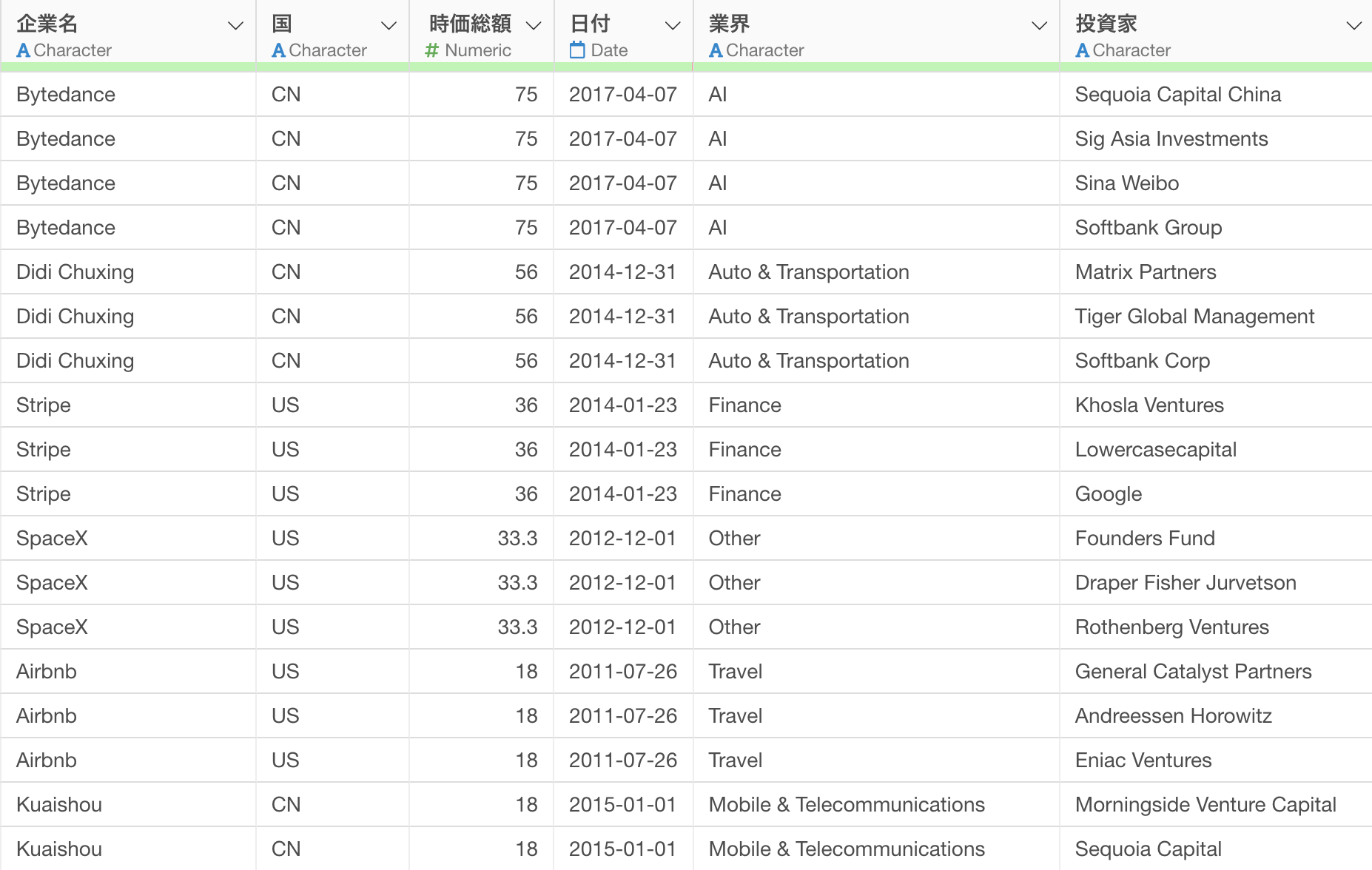Click value 33.3 in the Draper Fisher Jurvetson row
The image size is (1372, 870).
click(x=518, y=583)
